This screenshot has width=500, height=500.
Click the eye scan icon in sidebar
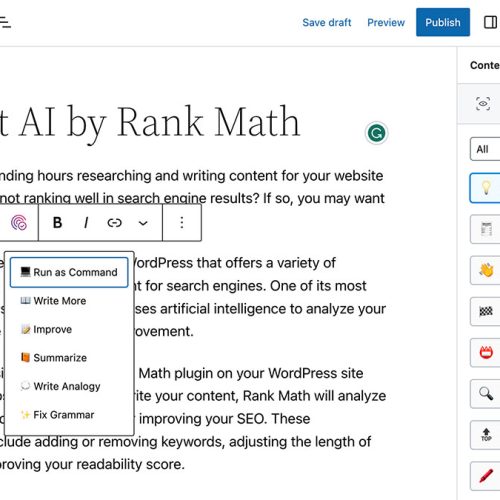click(483, 104)
